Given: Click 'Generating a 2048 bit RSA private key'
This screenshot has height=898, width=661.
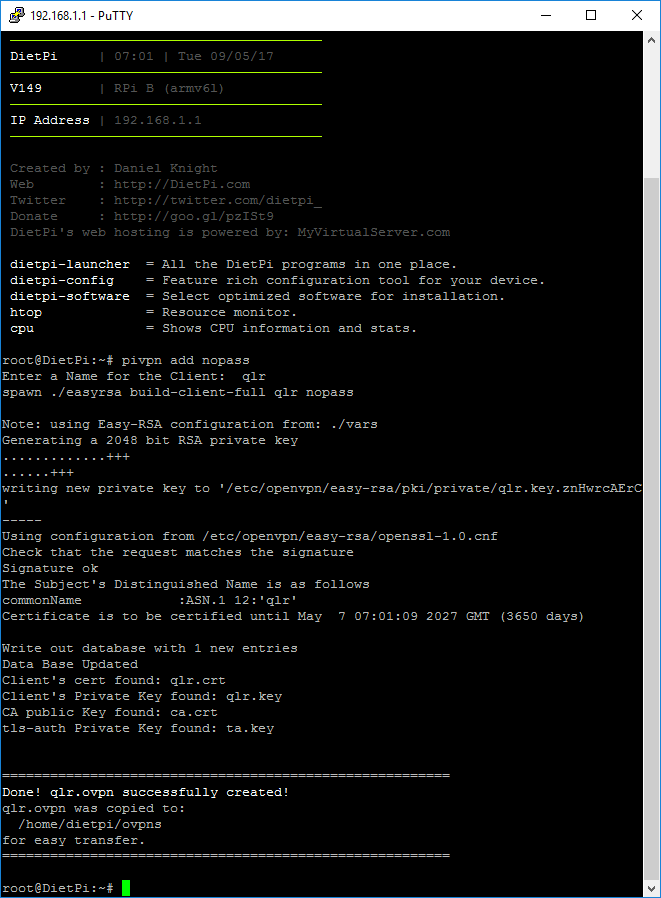Looking at the screenshot, I should point(150,440).
